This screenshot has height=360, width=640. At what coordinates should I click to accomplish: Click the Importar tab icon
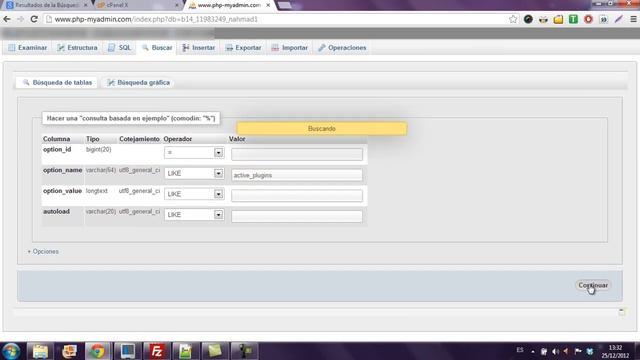275,48
